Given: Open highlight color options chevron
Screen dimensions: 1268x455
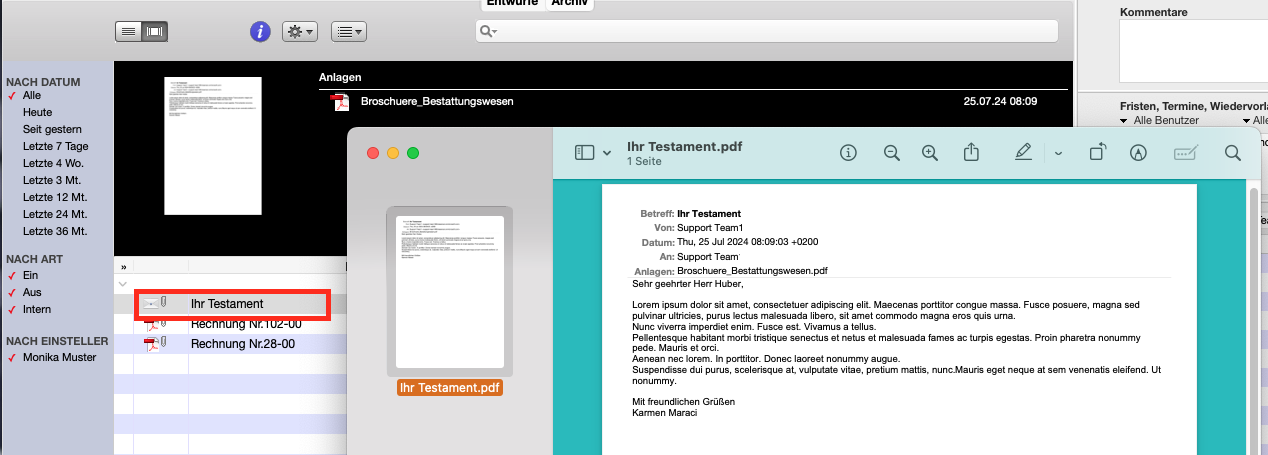Looking at the screenshot, I should pyautogui.click(x=1058, y=153).
